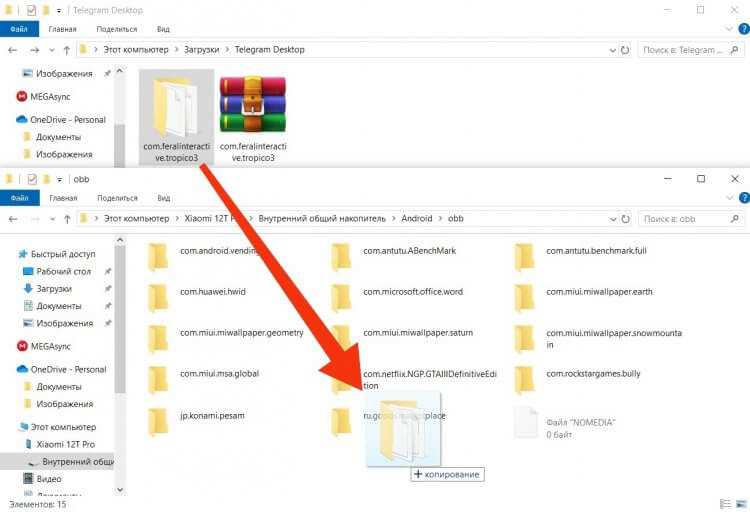
Task: Open com.android.vending folder
Action: (x=203, y=257)
